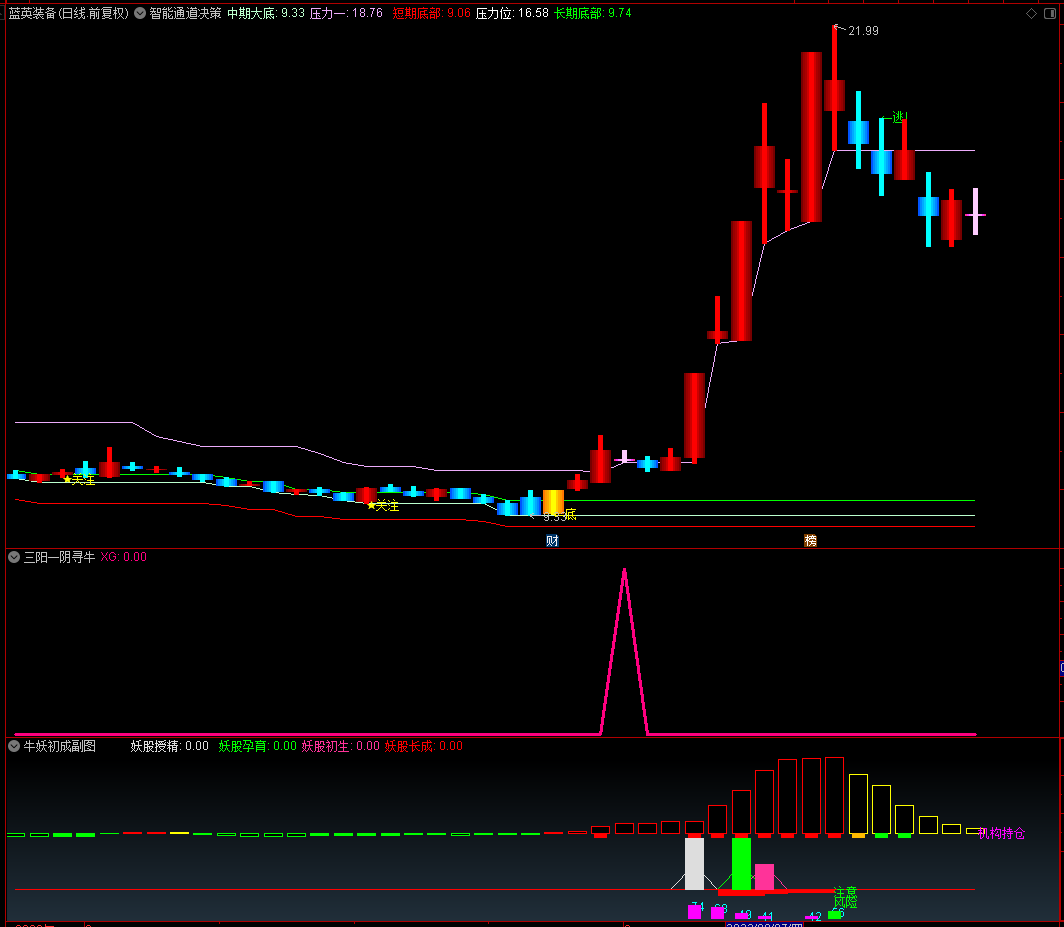
Task: Click the 牛妖初成副图 indicator title
Action: pyautogui.click(x=60, y=746)
